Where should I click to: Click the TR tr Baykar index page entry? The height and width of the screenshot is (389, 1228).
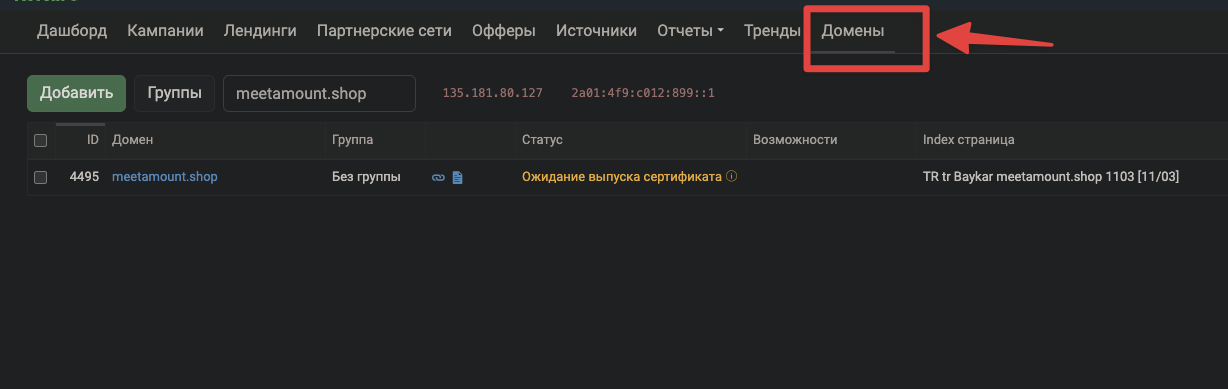(1051, 177)
